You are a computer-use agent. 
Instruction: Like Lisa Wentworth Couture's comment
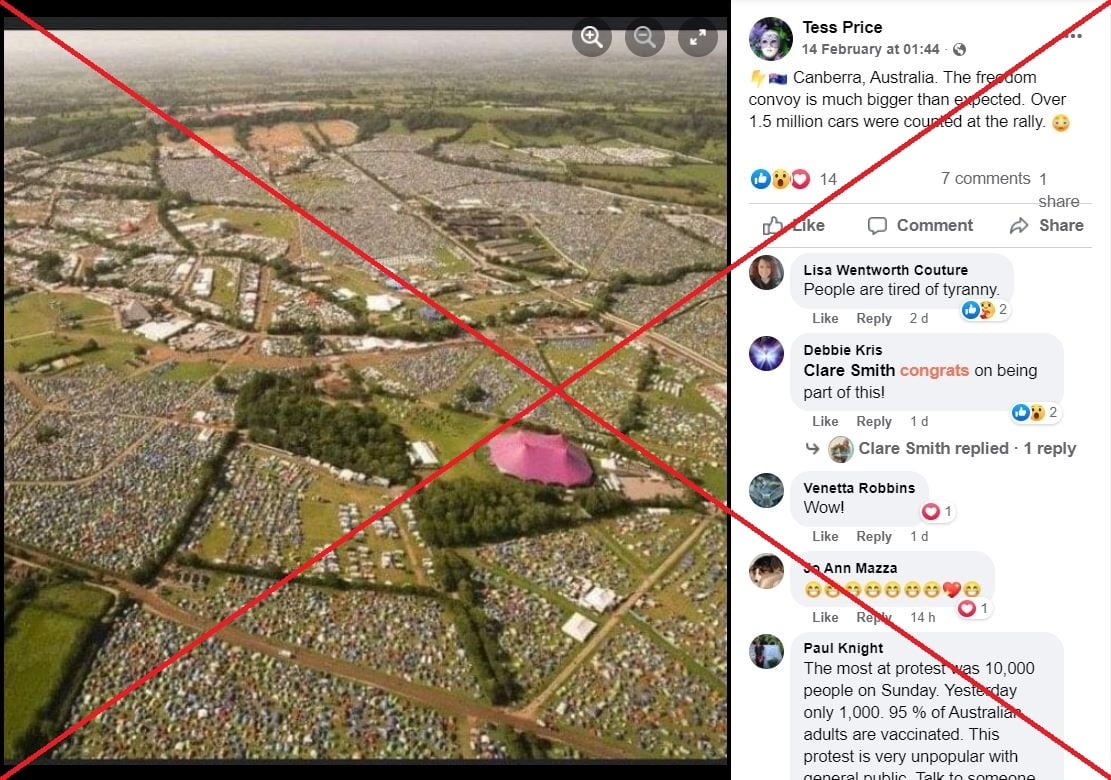(825, 318)
